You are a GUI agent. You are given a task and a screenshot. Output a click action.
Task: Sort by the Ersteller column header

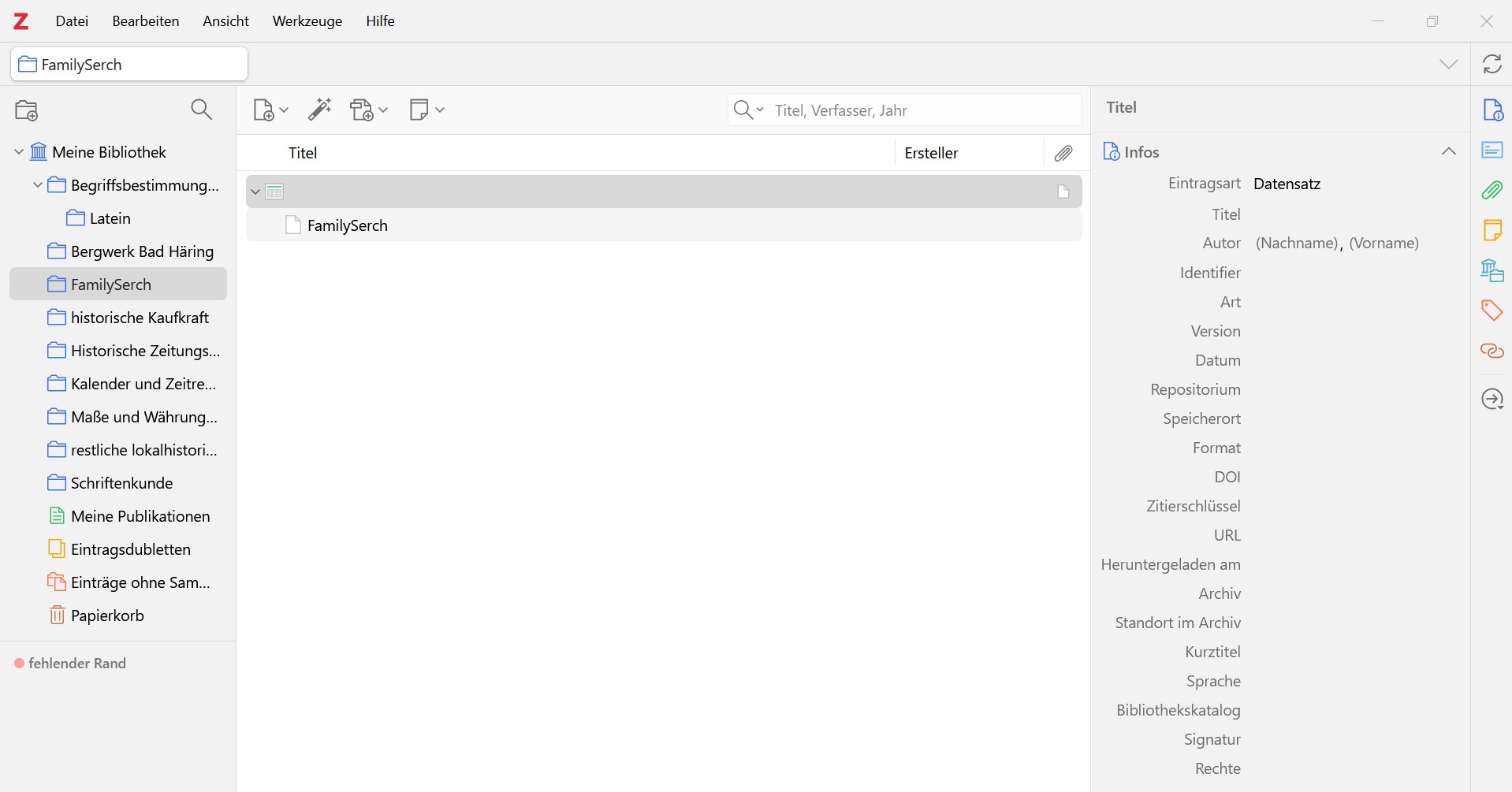pyautogui.click(x=931, y=153)
